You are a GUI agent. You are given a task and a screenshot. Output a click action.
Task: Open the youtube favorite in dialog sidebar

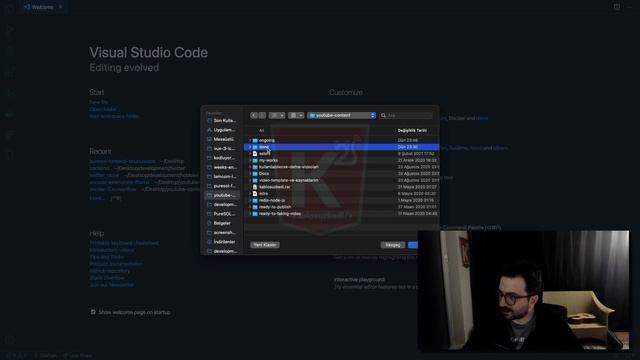tap(222, 196)
